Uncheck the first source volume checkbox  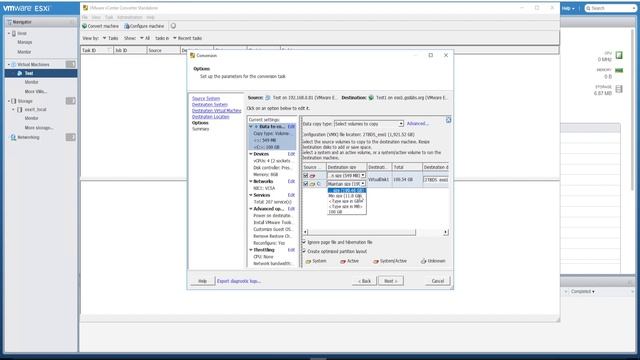(x=305, y=176)
